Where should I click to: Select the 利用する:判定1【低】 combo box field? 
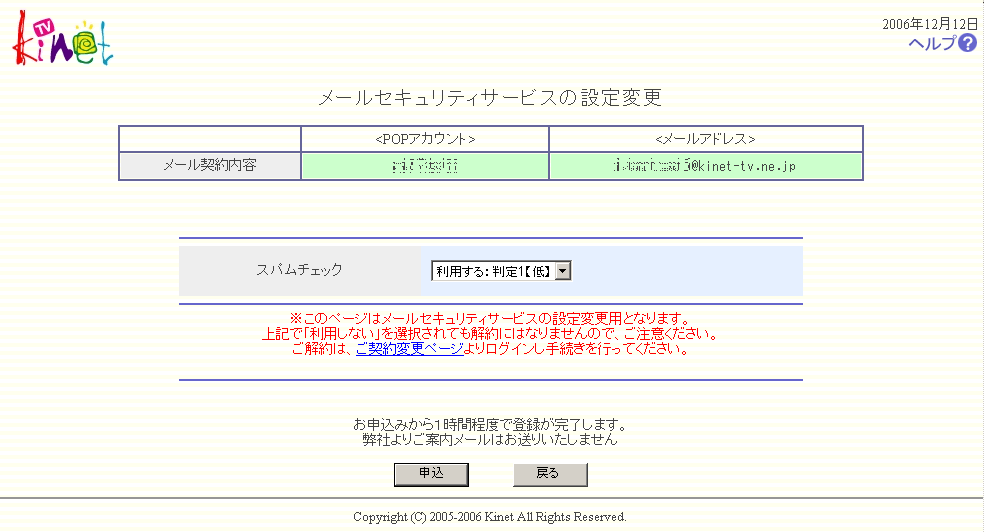493,271
